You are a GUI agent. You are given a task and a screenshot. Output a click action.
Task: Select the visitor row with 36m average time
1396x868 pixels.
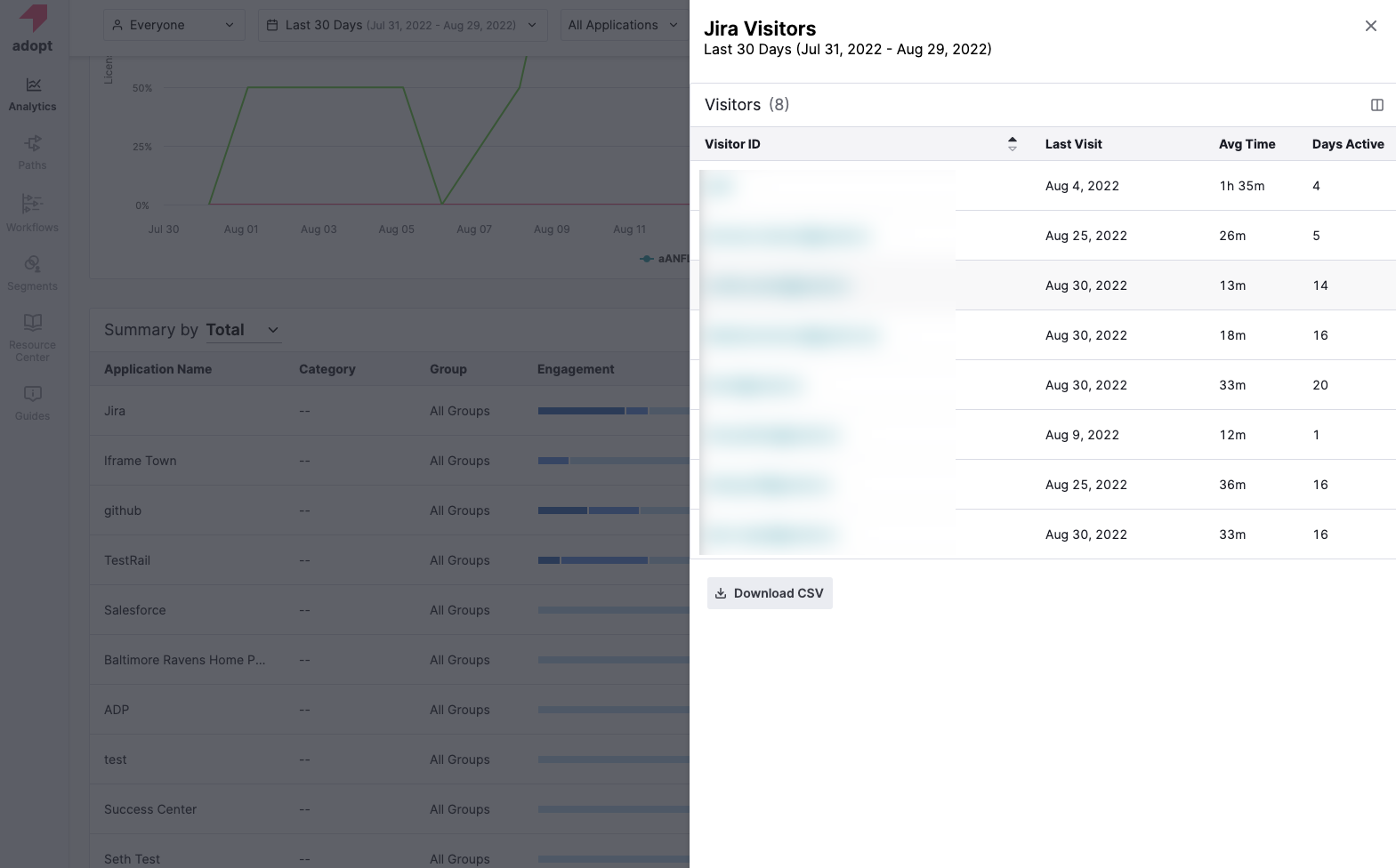1043,485
